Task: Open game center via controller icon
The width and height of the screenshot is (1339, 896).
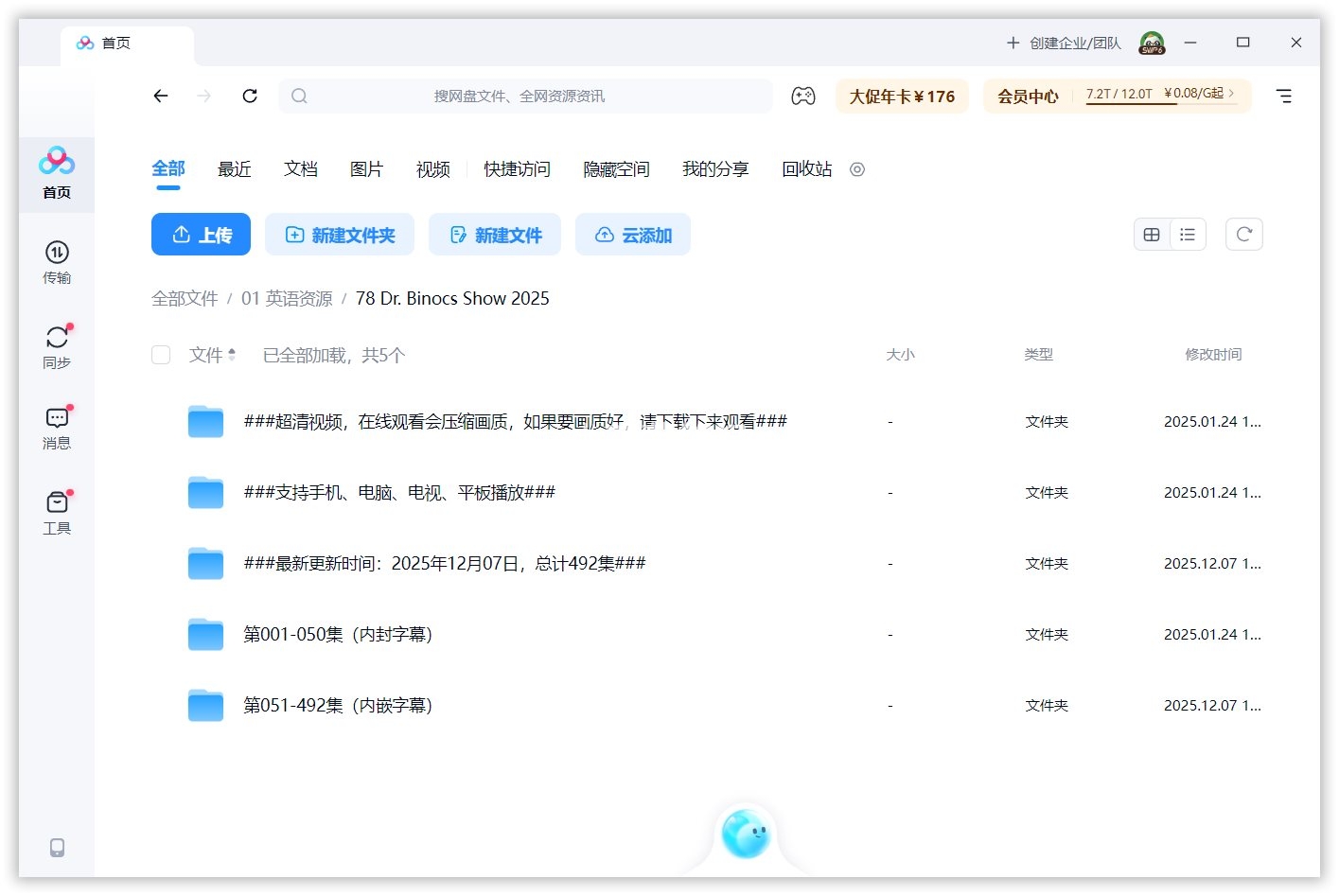Action: 803,96
